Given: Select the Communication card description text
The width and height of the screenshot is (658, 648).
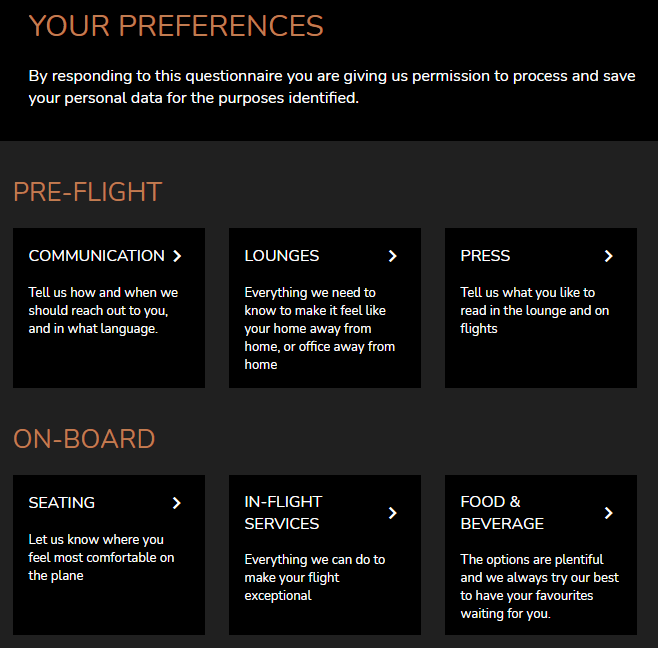Looking at the screenshot, I should 103,310.
